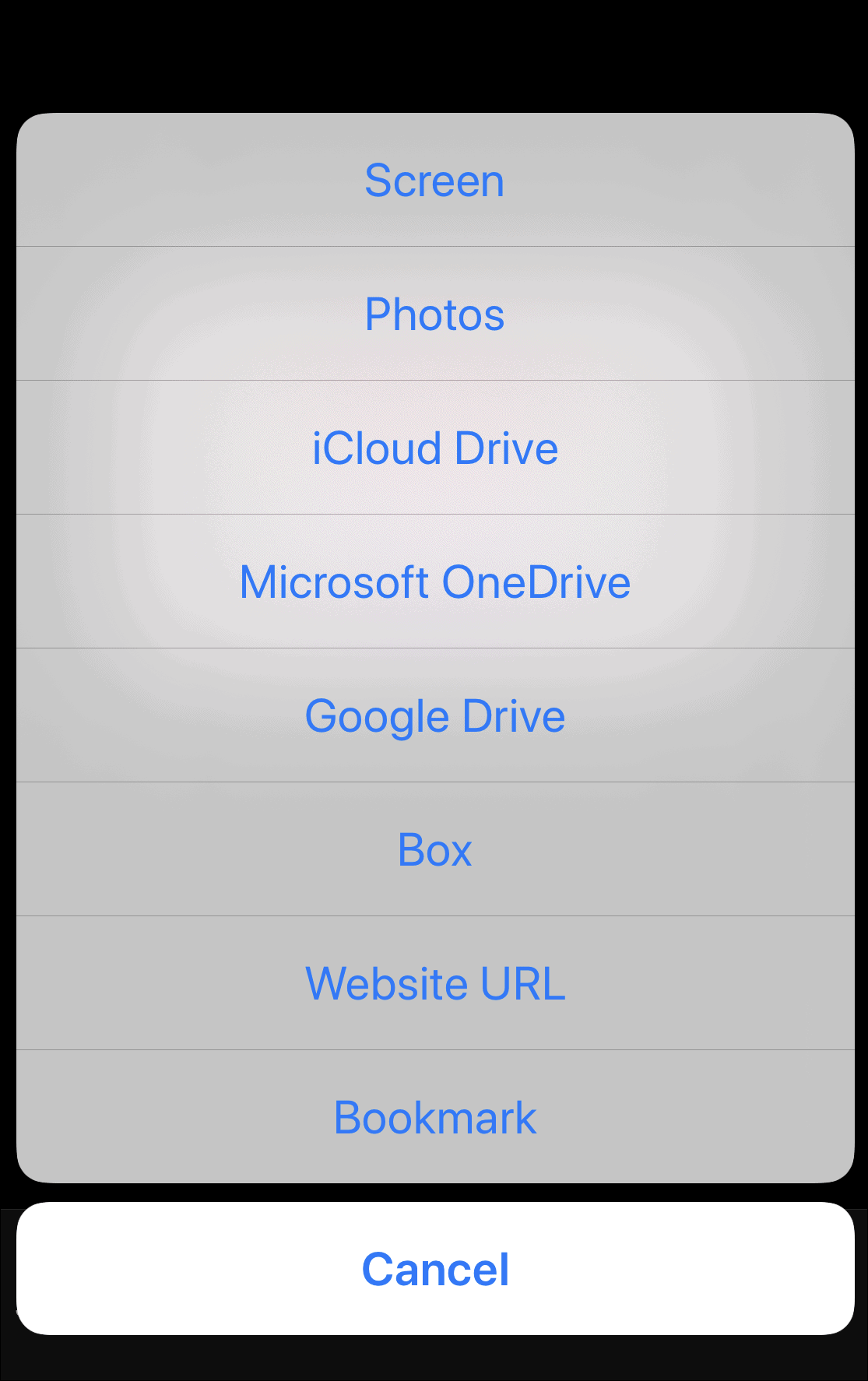Click the dimmed area above the sheet

(434, 54)
